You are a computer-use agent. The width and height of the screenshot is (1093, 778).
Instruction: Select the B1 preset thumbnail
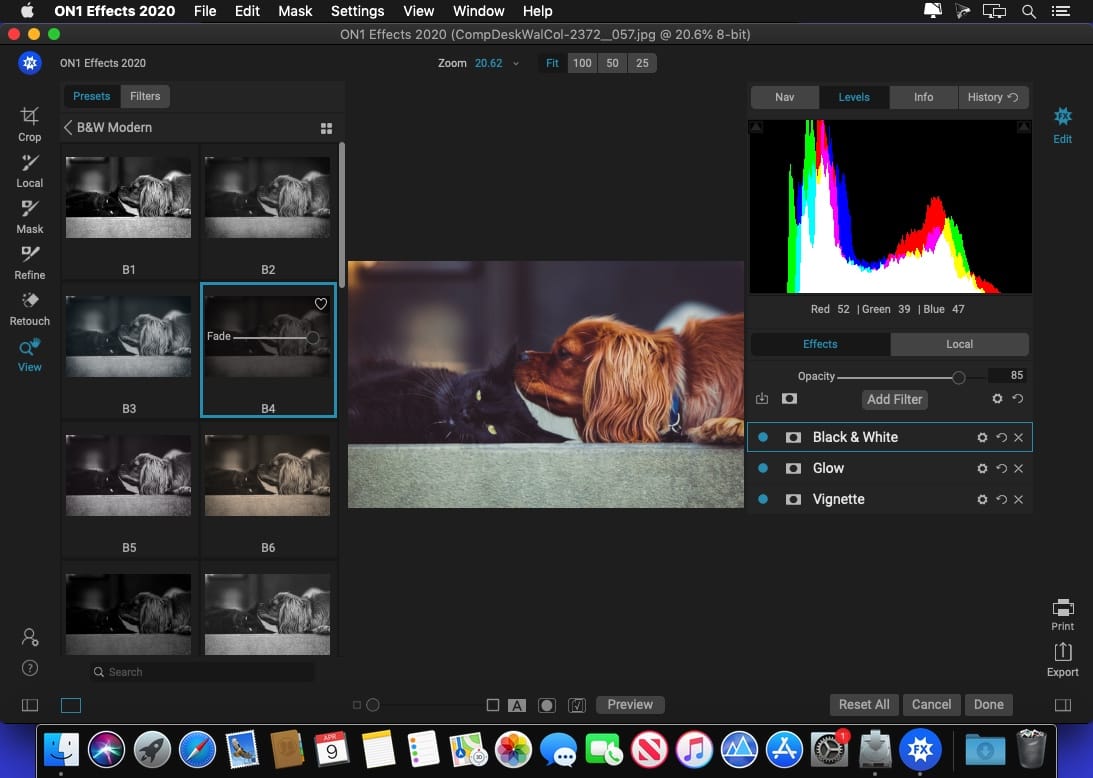point(128,197)
